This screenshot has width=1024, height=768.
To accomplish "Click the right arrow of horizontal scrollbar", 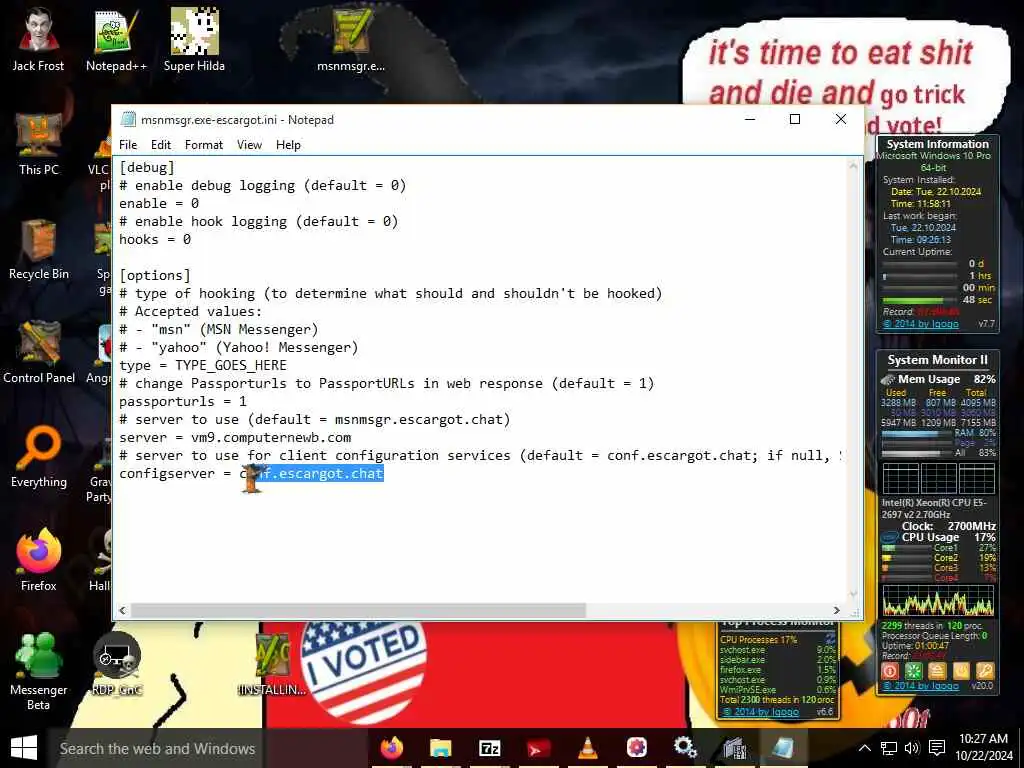I will pyautogui.click(x=837, y=611).
